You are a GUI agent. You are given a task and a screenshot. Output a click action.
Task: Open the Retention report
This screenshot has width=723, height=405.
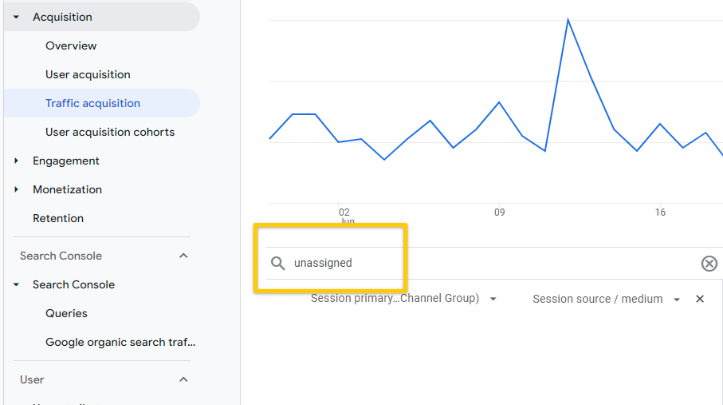coord(58,218)
